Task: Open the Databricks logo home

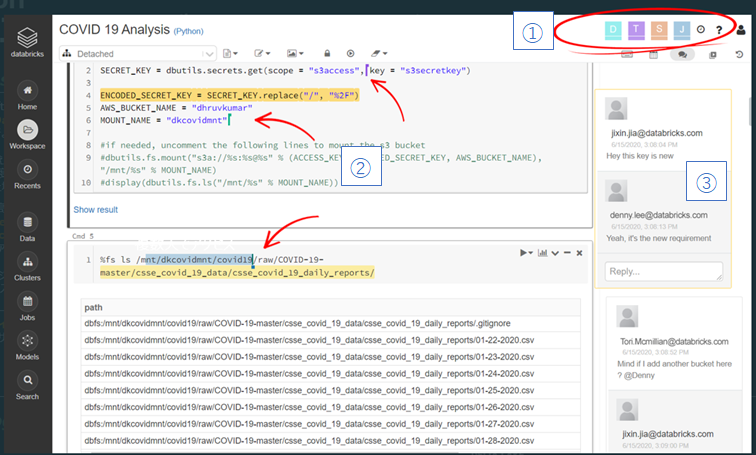Action: point(27,42)
